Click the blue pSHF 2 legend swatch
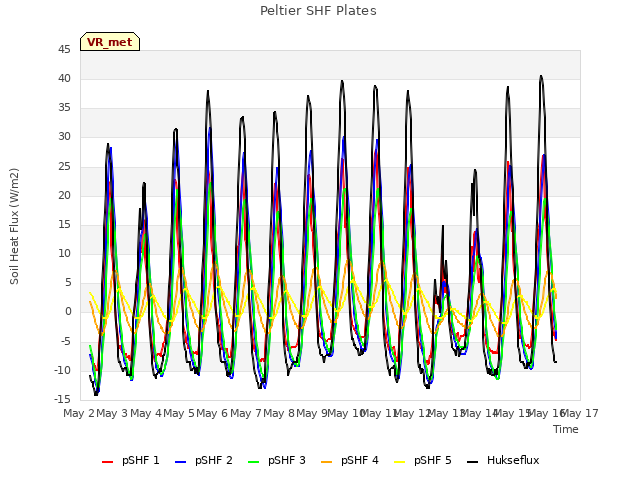 180,462
